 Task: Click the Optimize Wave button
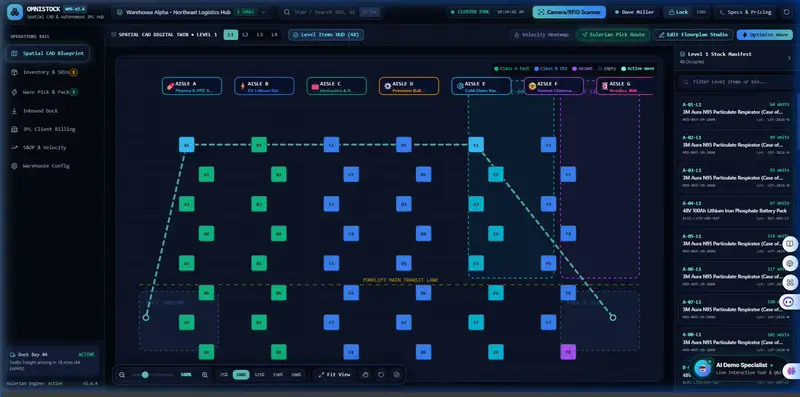click(765, 35)
